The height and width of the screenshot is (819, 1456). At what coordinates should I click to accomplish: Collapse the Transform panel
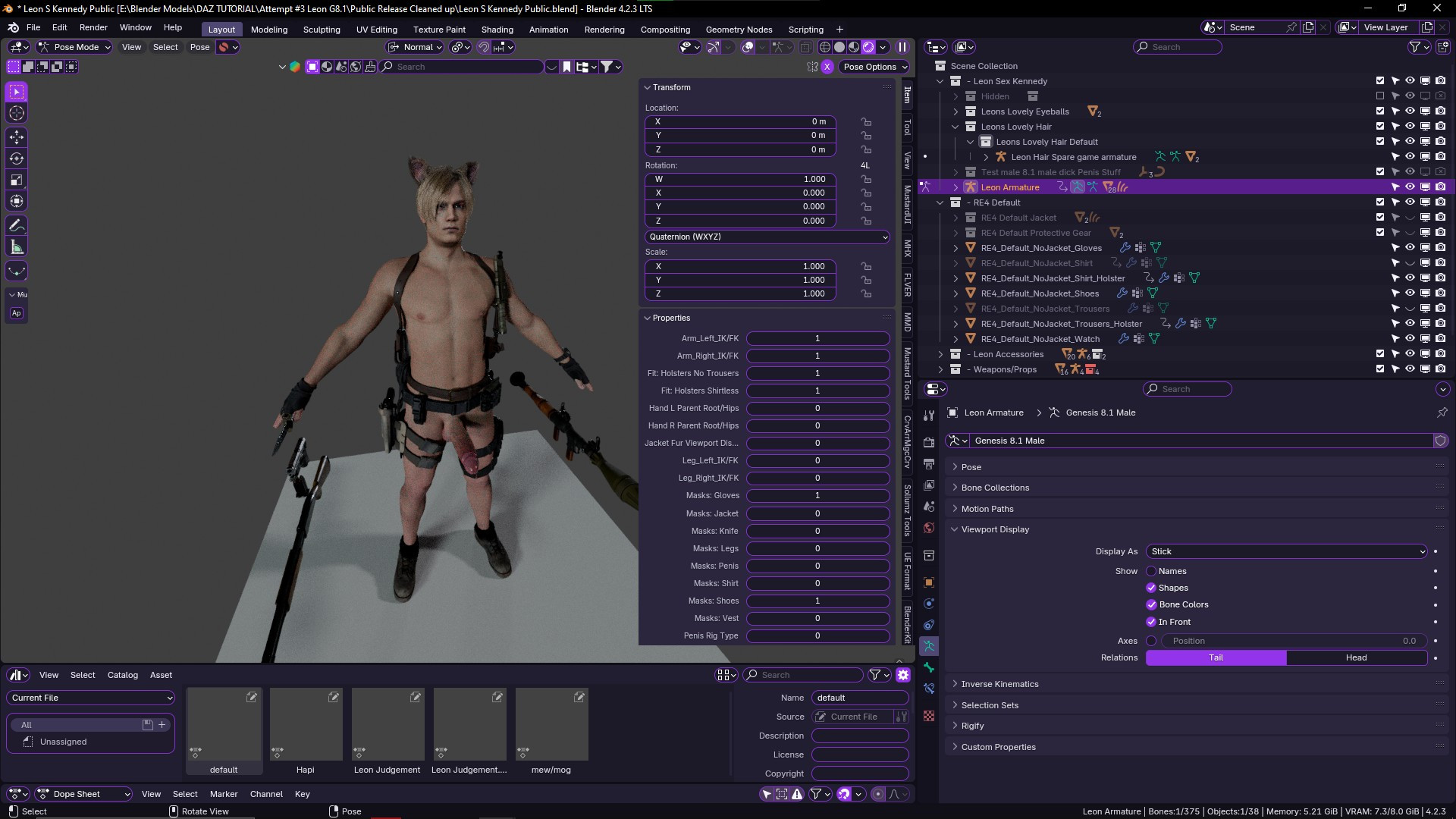pyautogui.click(x=671, y=87)
